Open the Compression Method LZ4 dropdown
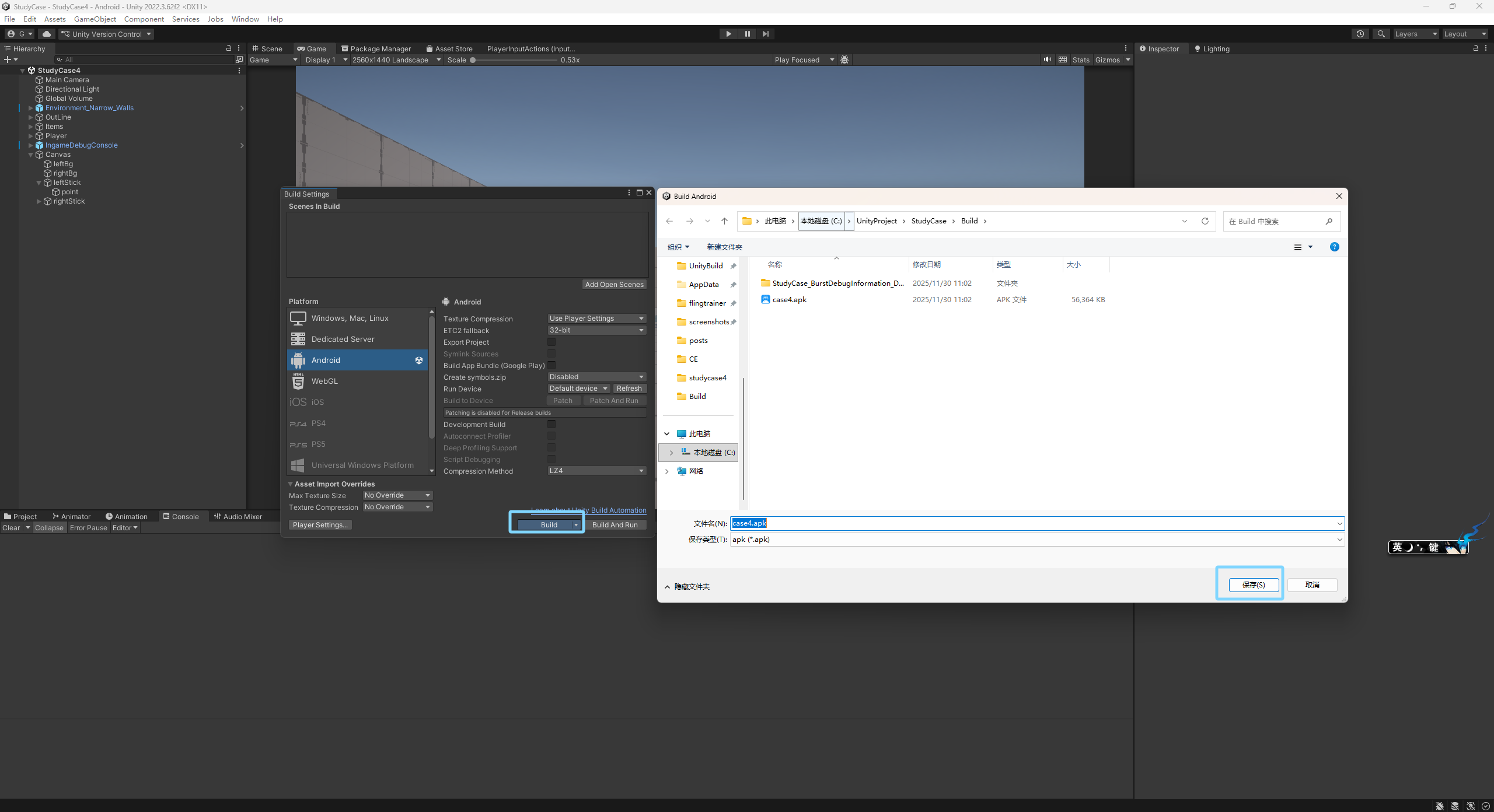This screenshot has height=812, width=1494. 596,471
